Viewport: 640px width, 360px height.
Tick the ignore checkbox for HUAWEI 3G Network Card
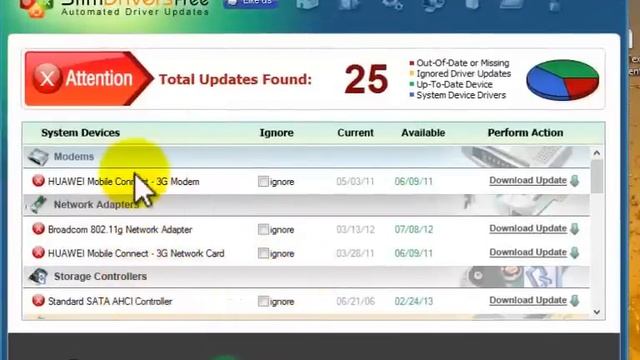(263, 253)
